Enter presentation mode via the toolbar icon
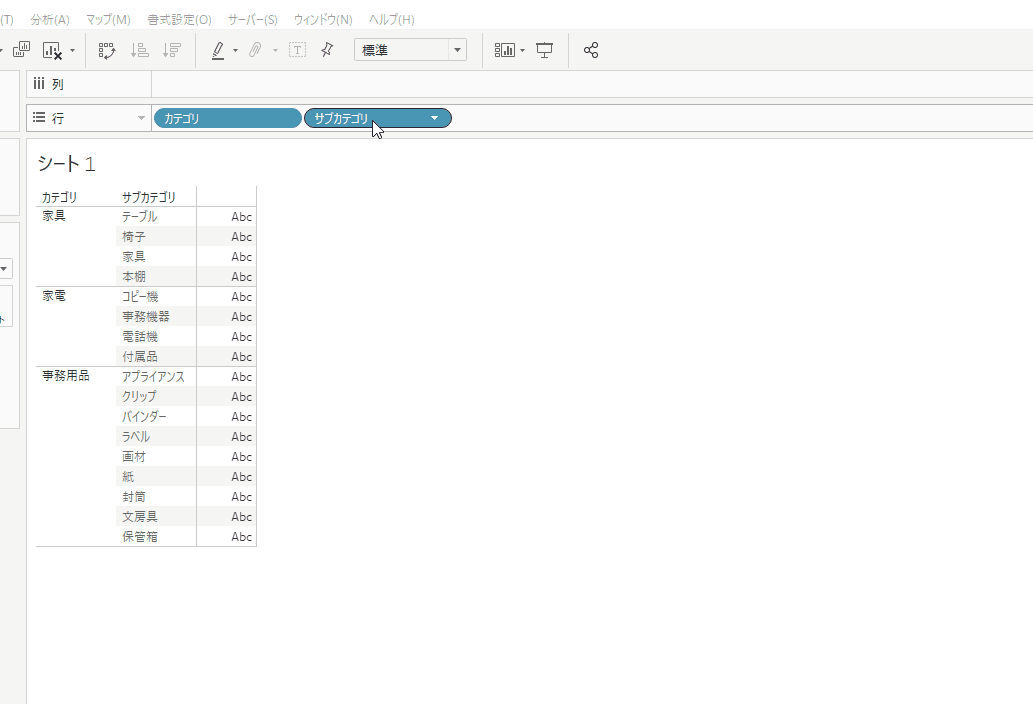 click(545, 50)
